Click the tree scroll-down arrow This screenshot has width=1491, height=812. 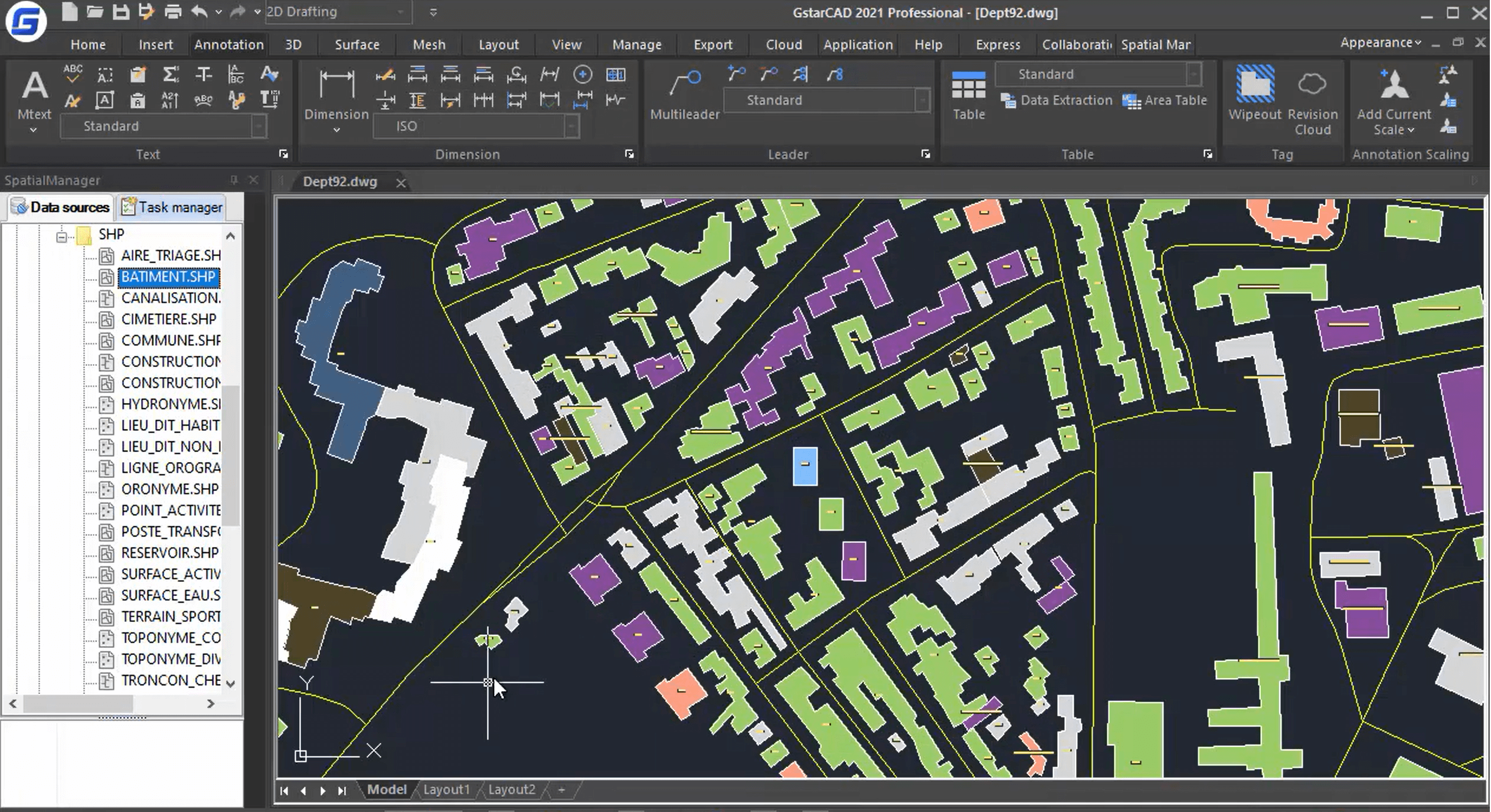(x=231, y=683)
